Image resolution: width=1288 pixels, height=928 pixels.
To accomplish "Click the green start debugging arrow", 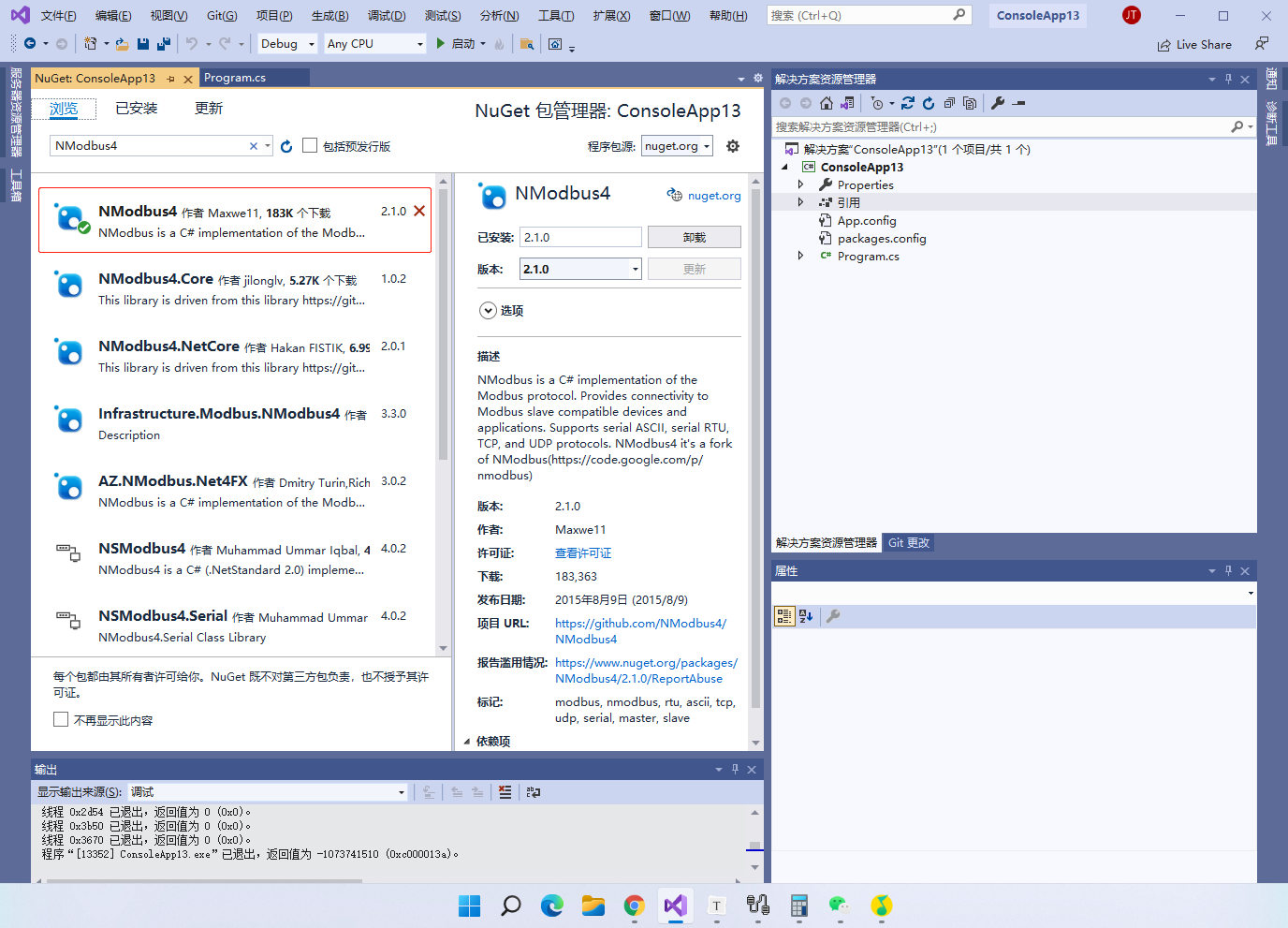I will [x=440, y=44].
